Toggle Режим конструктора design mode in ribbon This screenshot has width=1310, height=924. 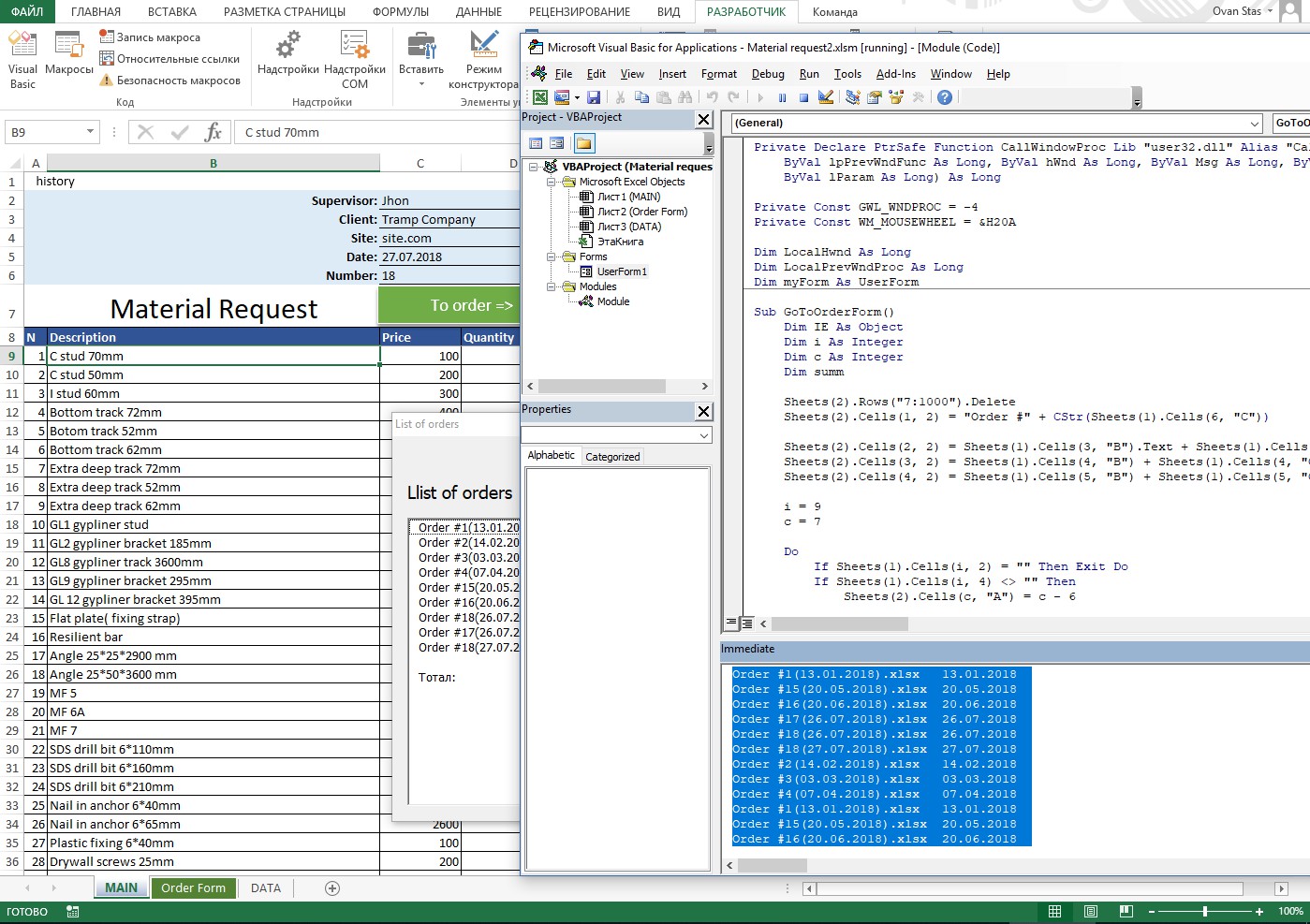(483, 60)
